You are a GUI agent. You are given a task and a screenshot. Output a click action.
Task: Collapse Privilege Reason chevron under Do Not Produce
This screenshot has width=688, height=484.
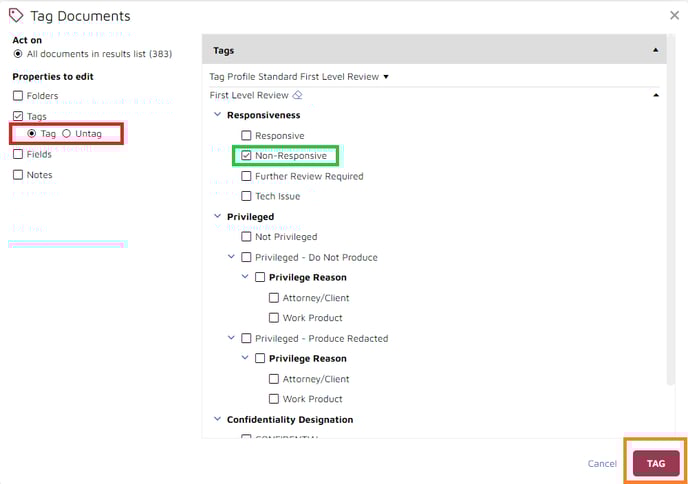245,277
